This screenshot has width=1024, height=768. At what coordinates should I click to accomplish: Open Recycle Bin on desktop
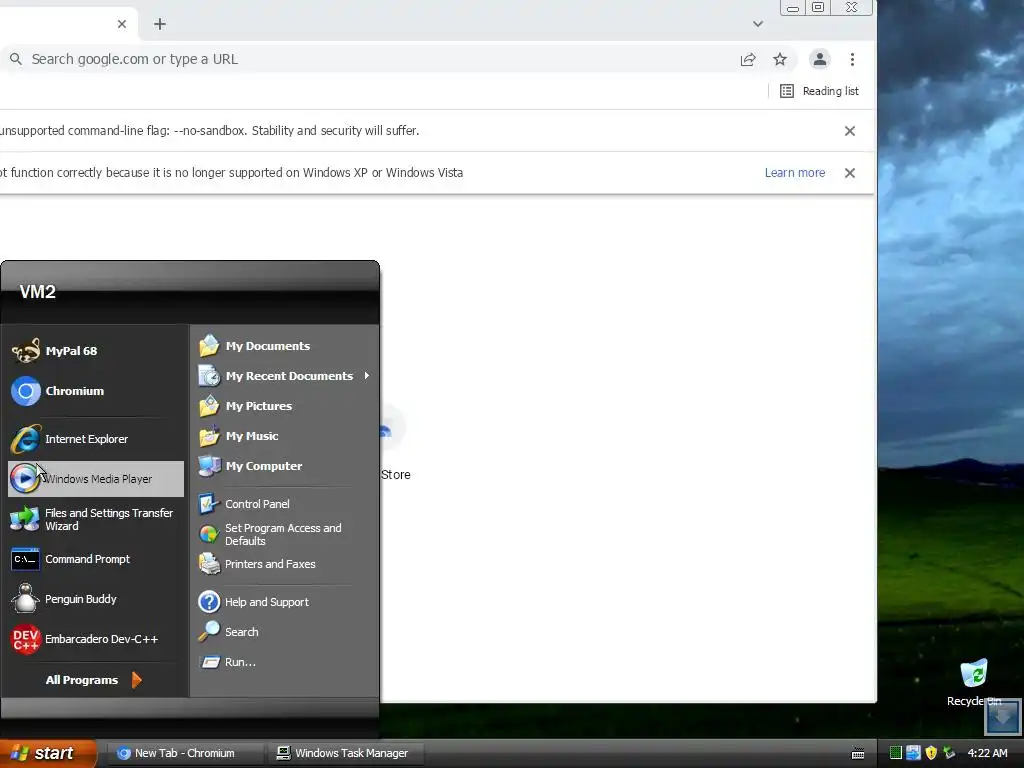click(974, 682)
